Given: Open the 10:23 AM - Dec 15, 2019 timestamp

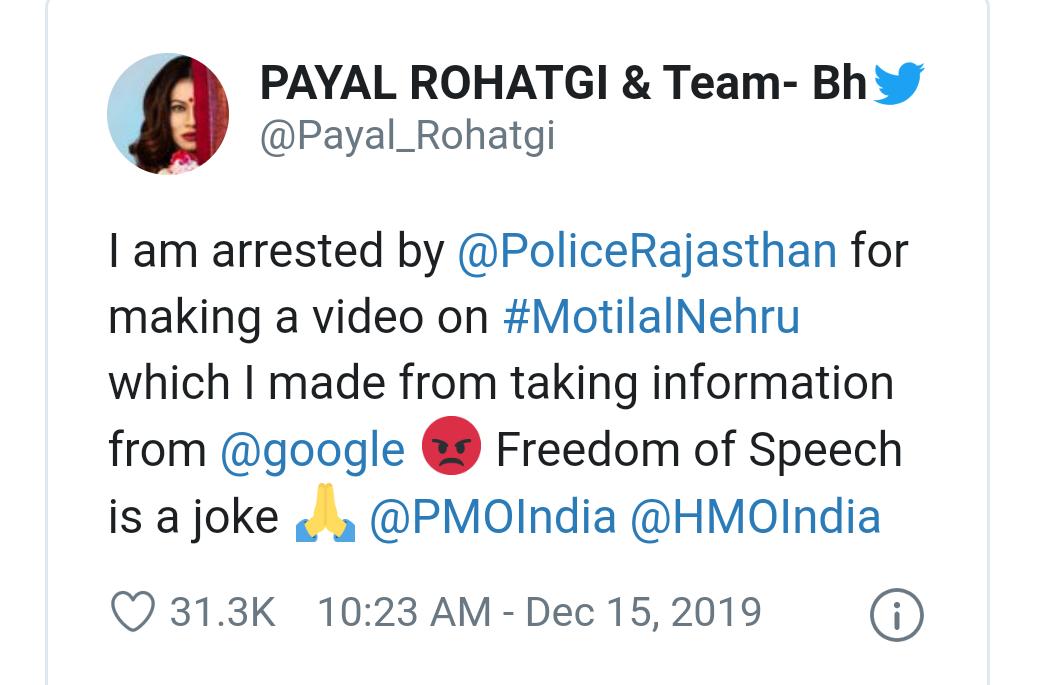Looking at the screenshot, I should click(539, 612).
